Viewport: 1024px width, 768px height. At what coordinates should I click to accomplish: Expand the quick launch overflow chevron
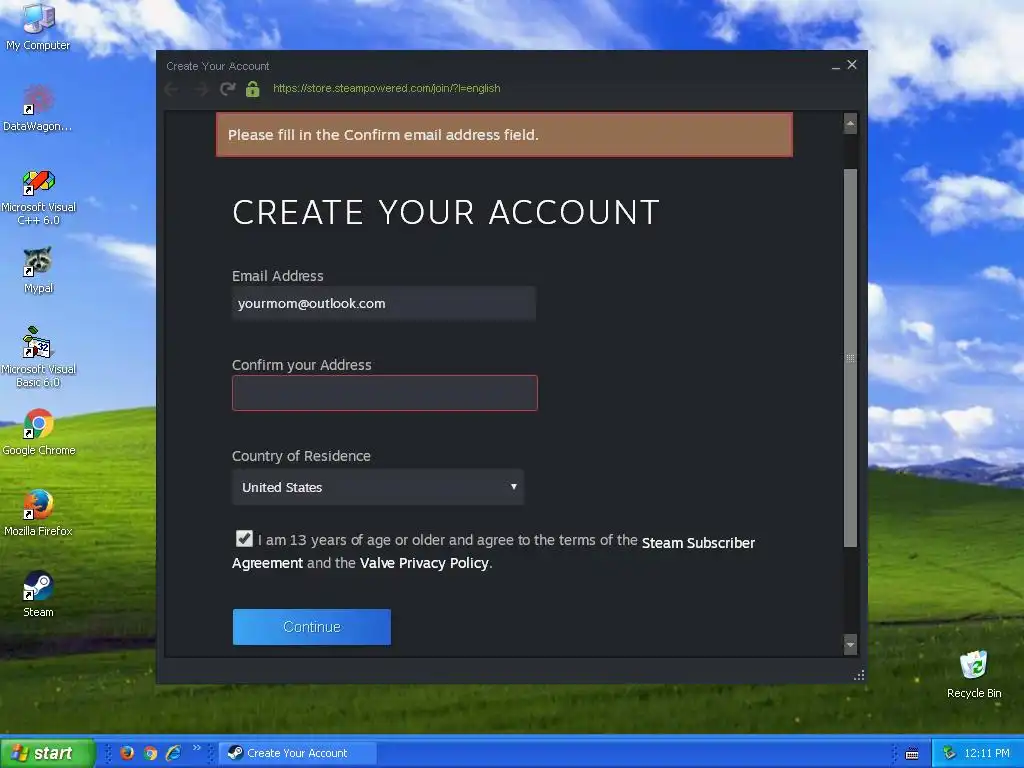point(197,748)
